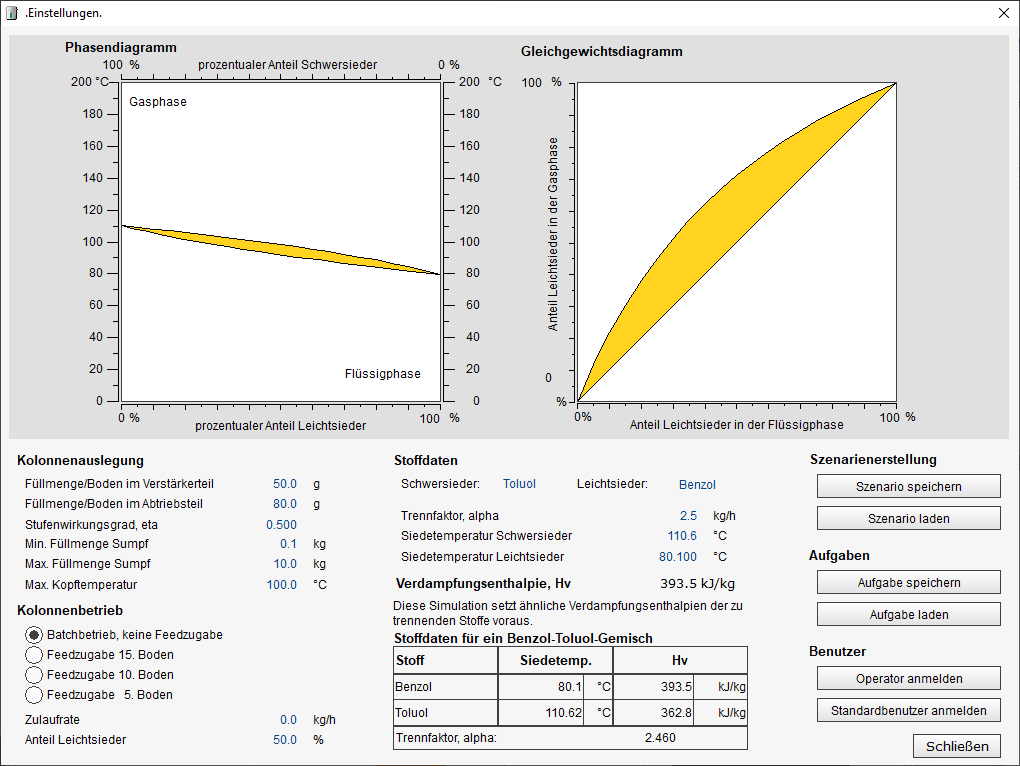Edit Zulaufrate value 0.0
This screenshot has width=1020, height=766.
coord(288,720)
